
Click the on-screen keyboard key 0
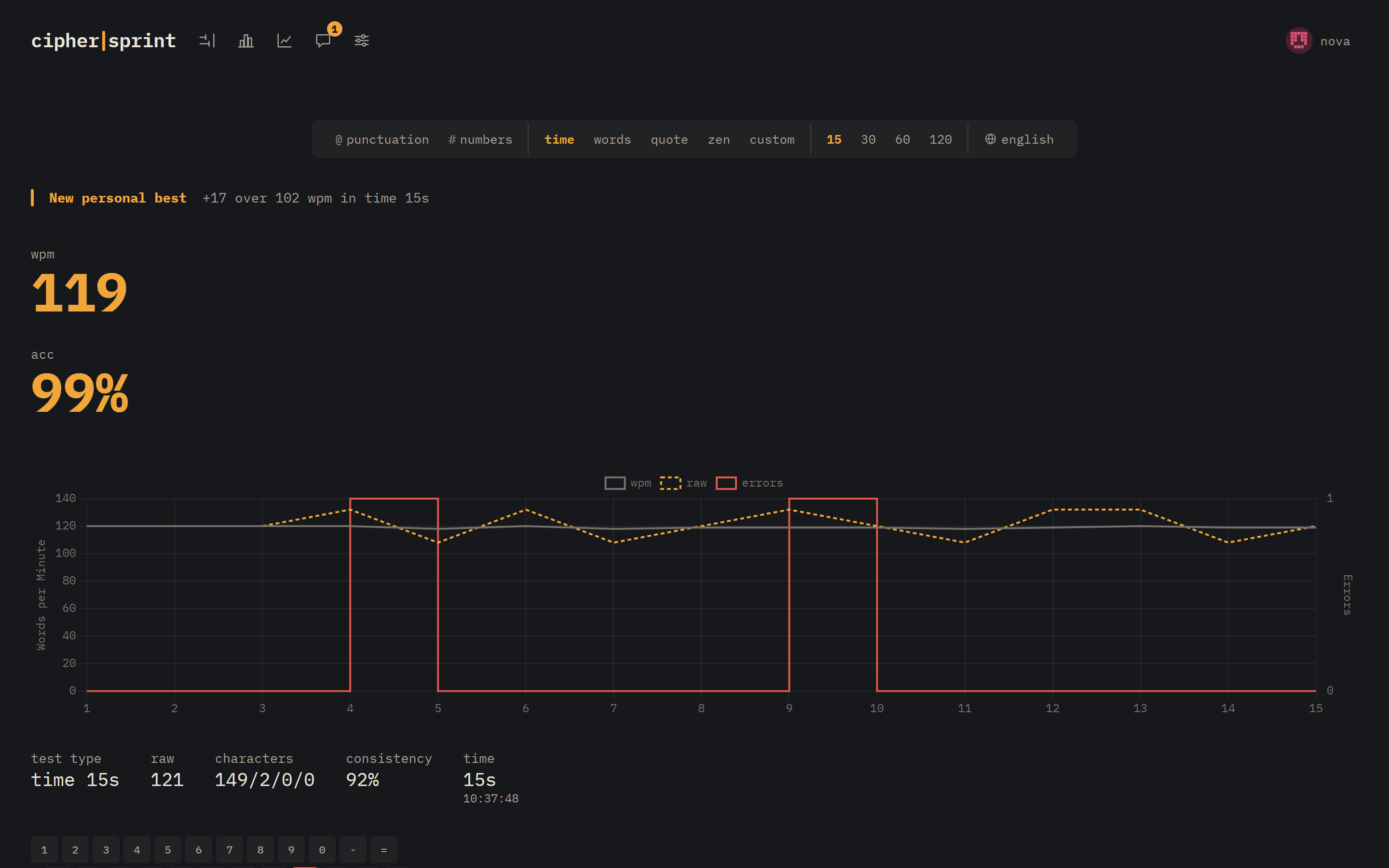pos(322,850)
